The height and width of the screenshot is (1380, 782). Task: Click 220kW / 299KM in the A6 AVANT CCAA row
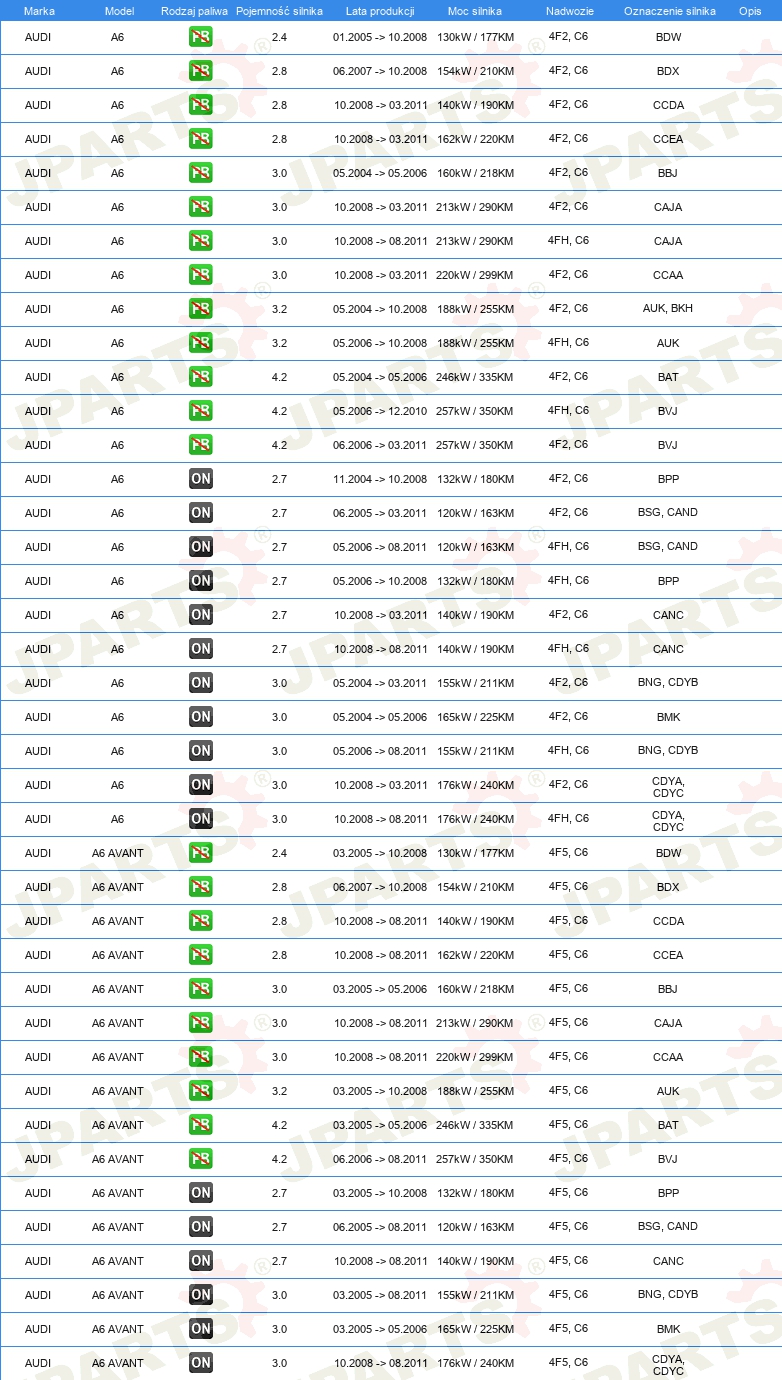[x=476, y=1058]
